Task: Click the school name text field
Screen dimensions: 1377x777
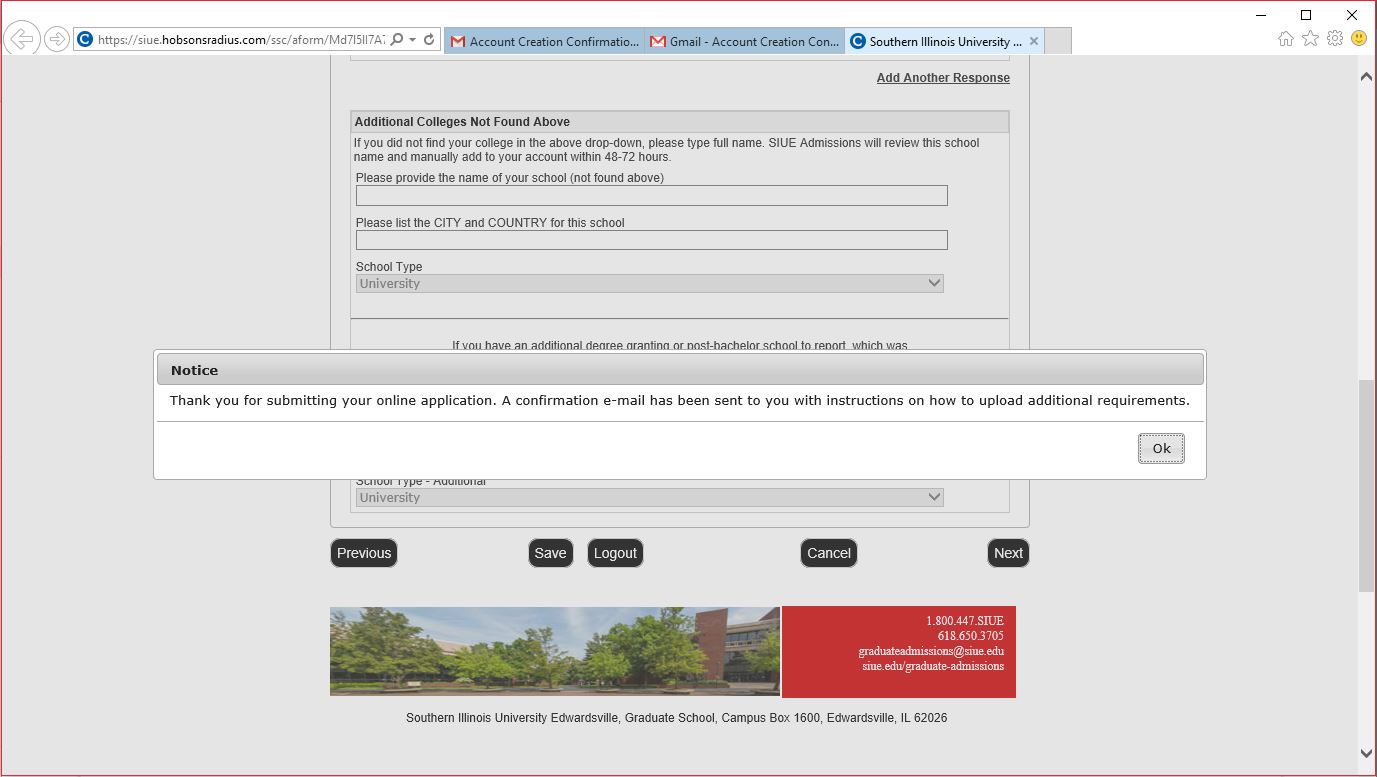Action: click(x=651, y=196)
